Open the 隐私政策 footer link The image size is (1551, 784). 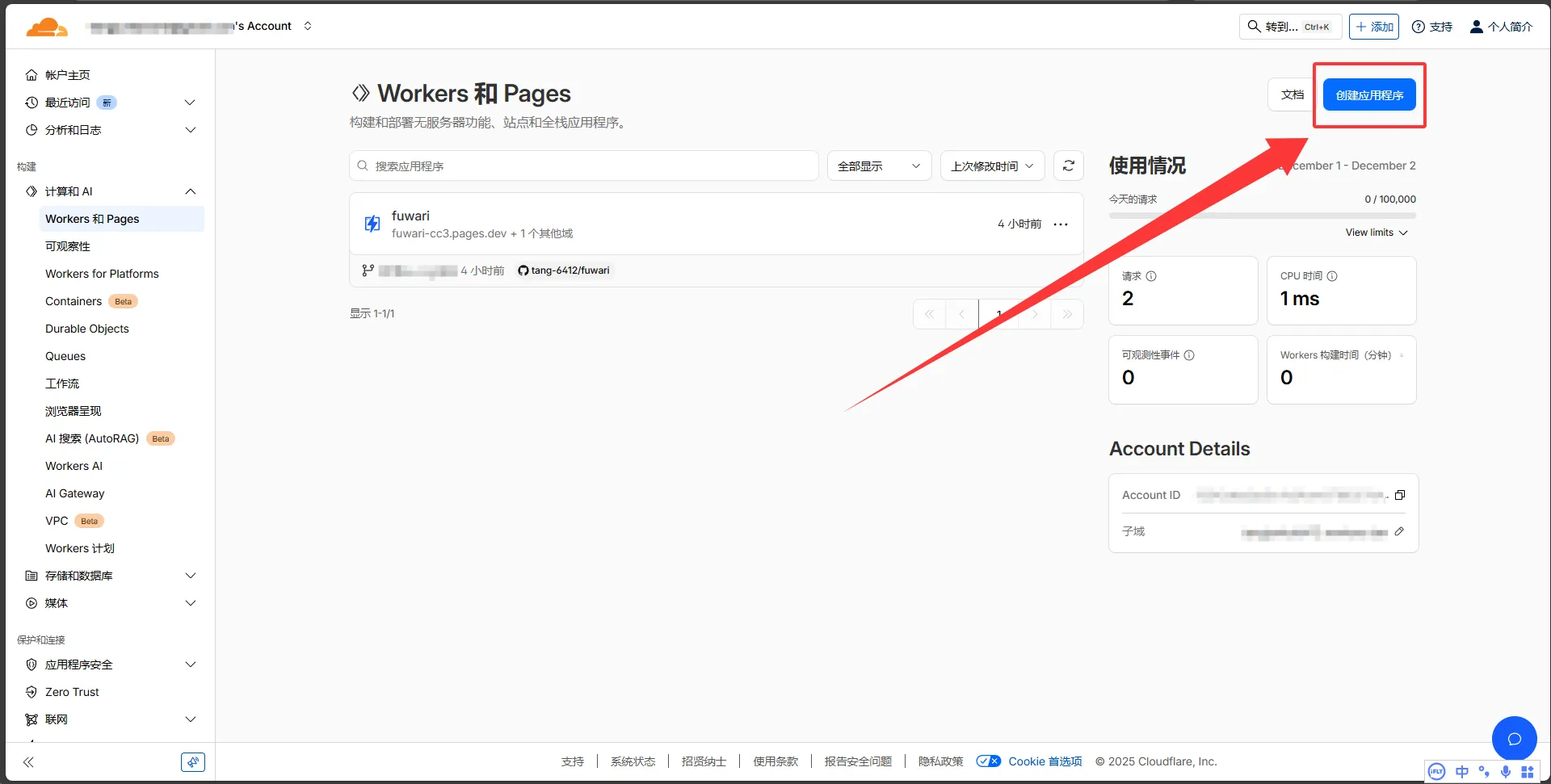click(940, 761)
